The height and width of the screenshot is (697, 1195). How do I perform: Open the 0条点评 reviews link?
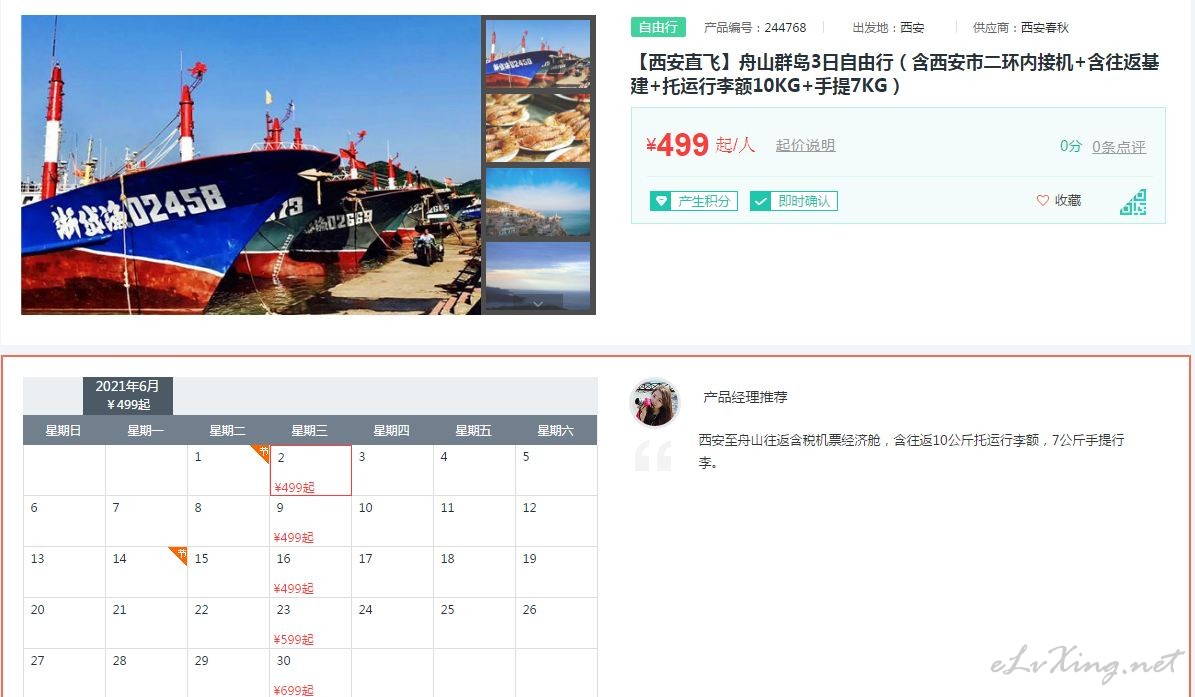pos(1119,147)
